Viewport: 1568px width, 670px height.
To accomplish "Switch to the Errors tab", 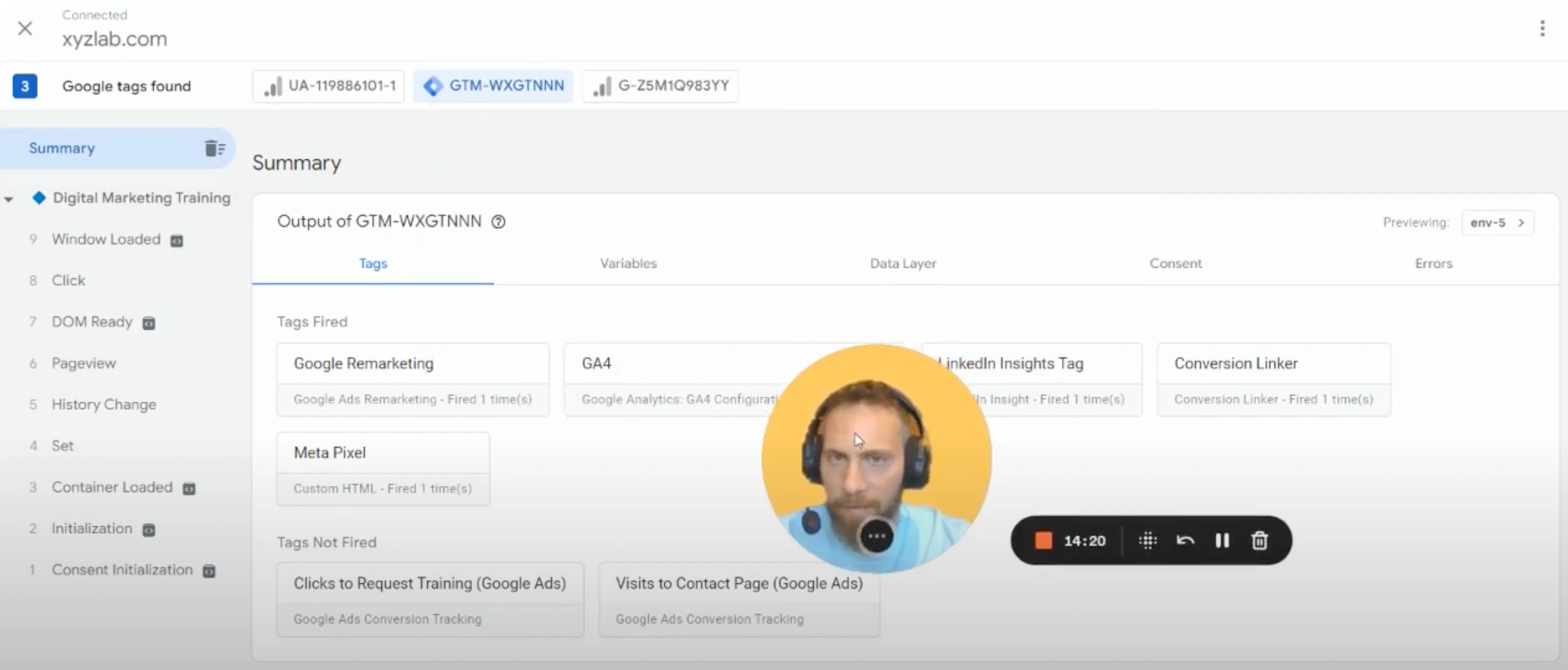I will pos(1433,263).
